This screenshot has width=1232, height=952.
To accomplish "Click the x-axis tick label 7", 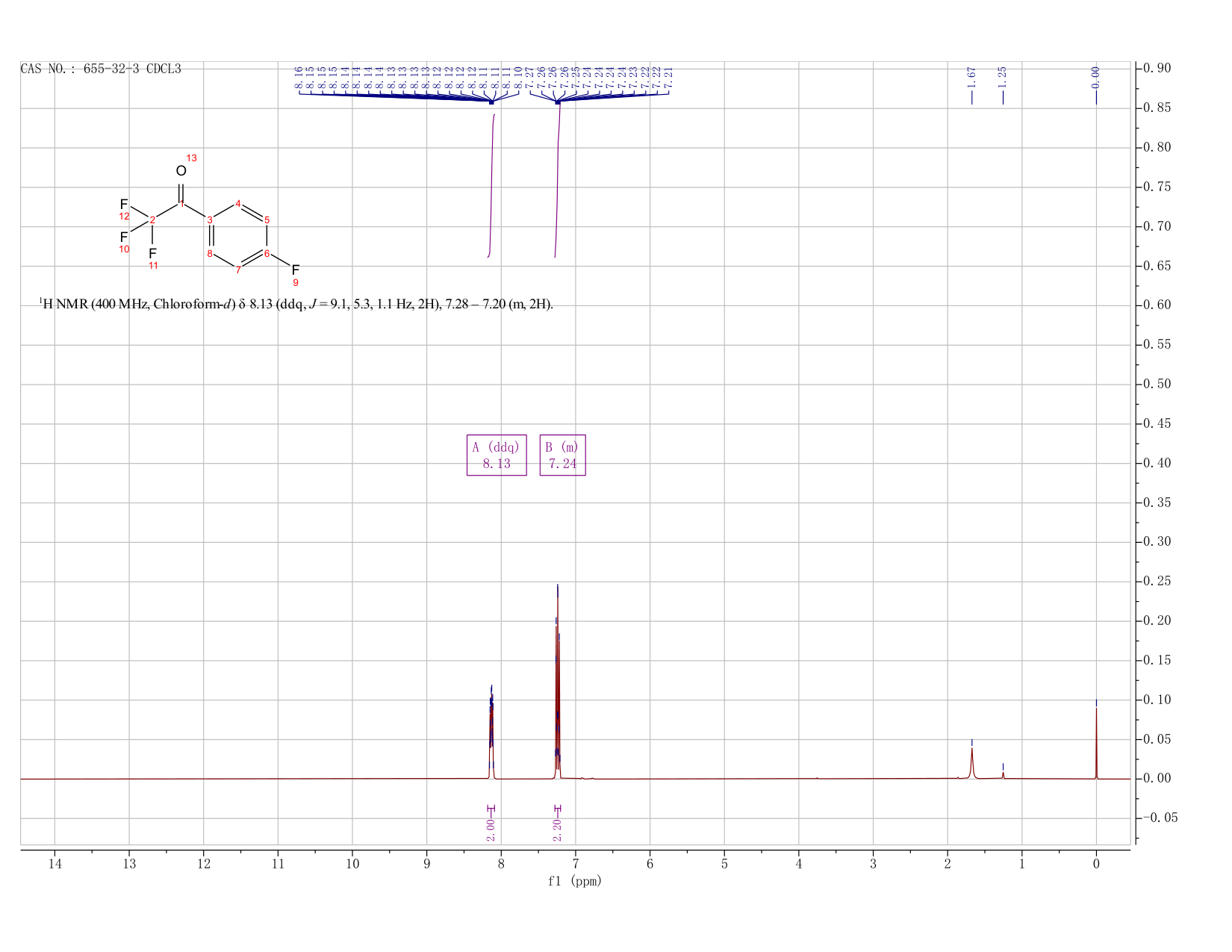I will 576,864.
